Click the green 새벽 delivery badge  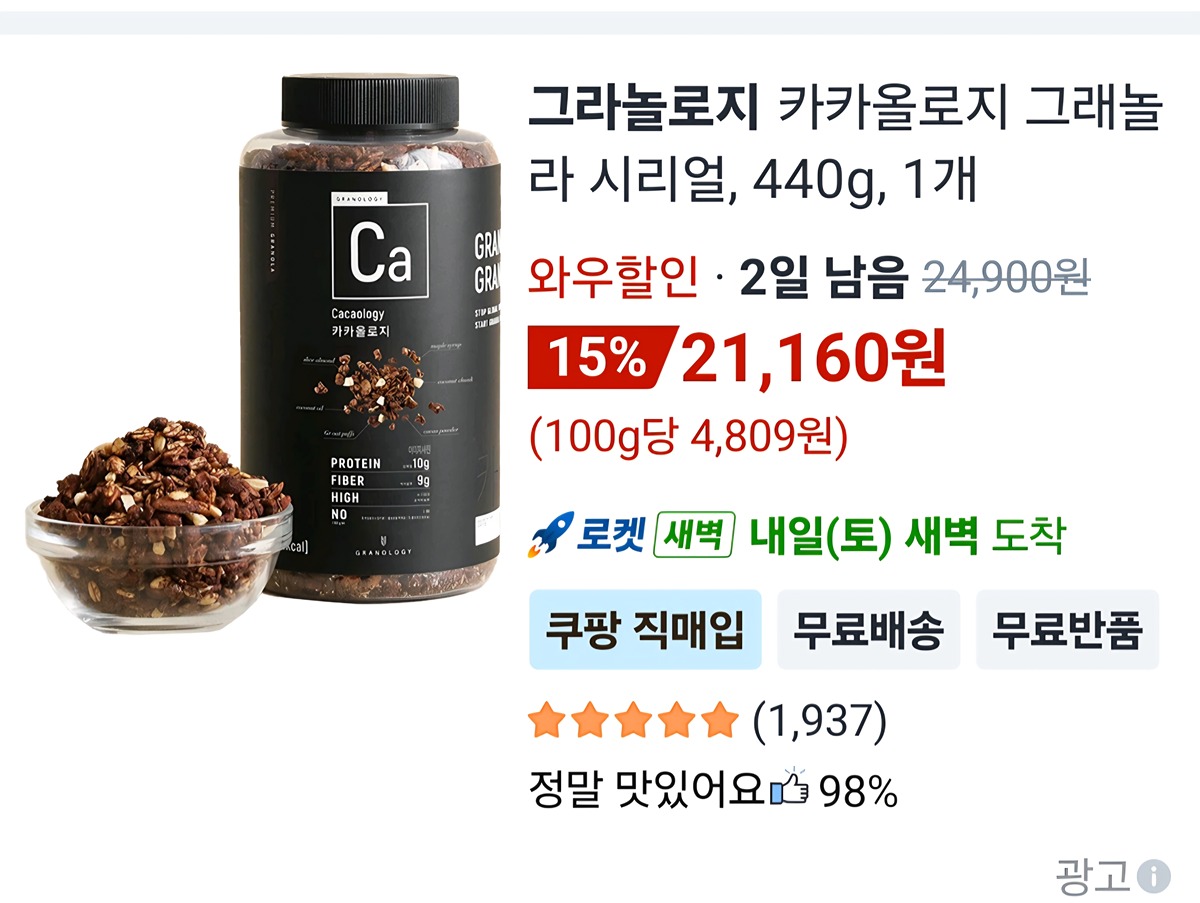[694, 536]
